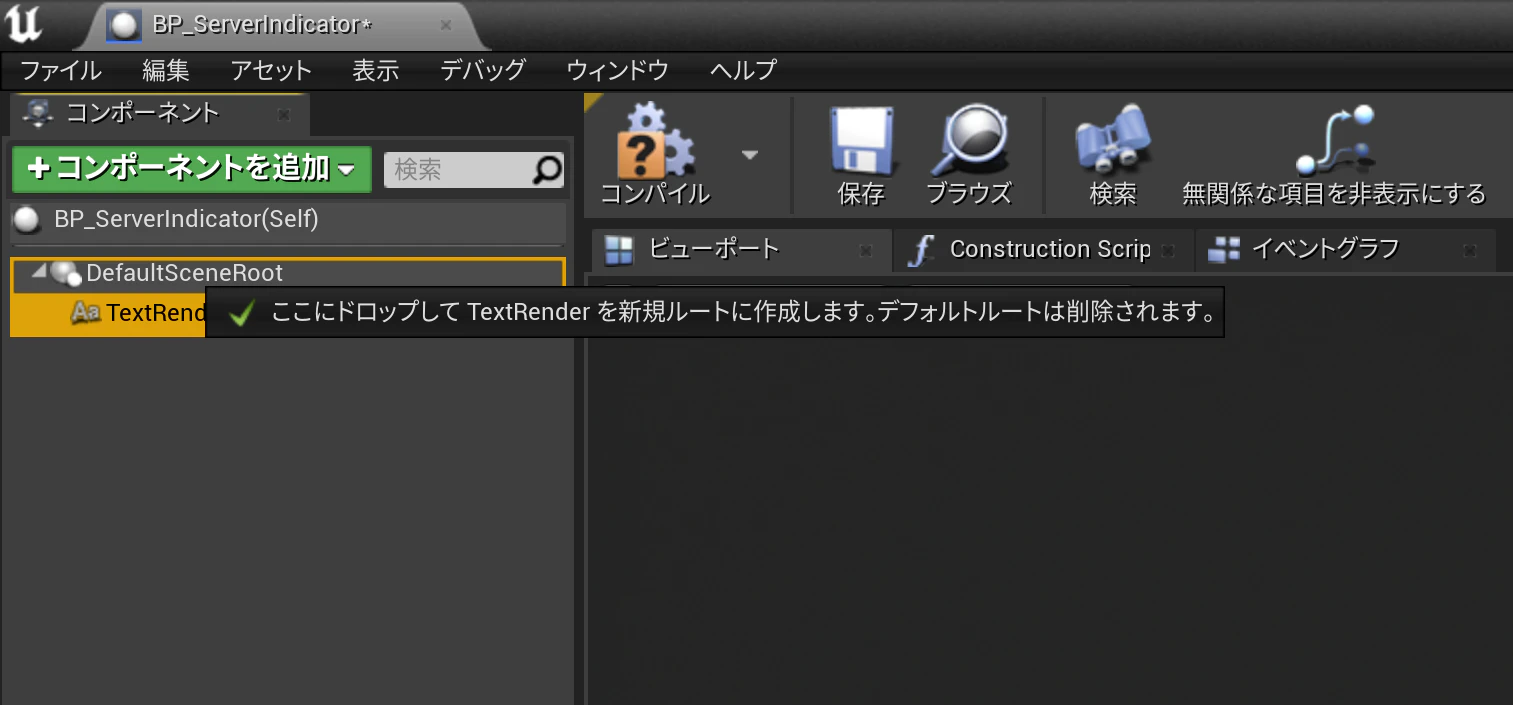
Task: Open the Debug (デバッグ) menu
Action: pos(483,70)
